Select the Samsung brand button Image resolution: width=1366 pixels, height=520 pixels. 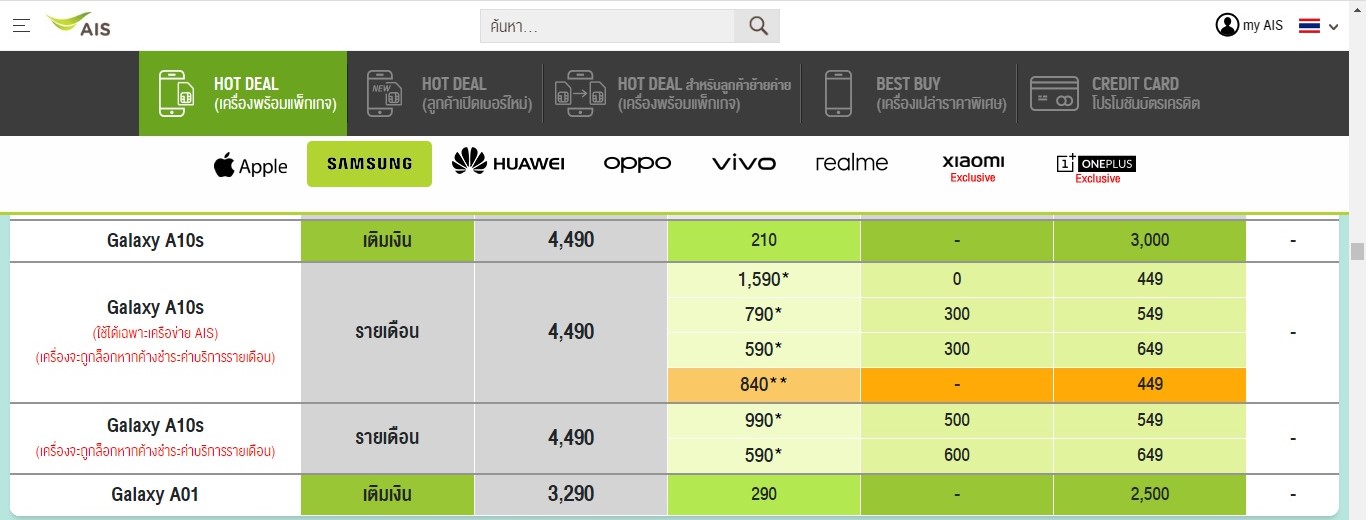tap(369, 164)
